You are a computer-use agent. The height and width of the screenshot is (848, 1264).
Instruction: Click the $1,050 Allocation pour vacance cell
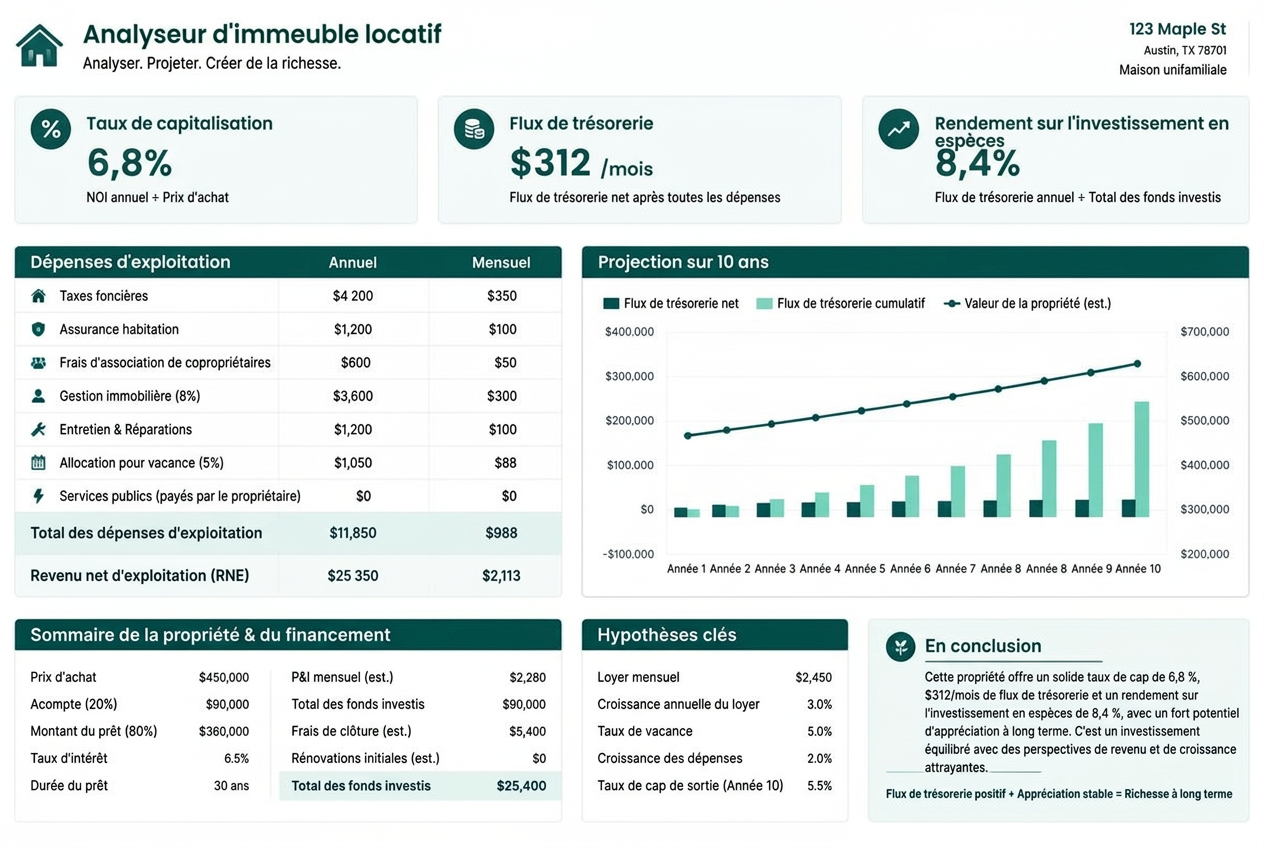pyautogui.click(x=353, y=462)
